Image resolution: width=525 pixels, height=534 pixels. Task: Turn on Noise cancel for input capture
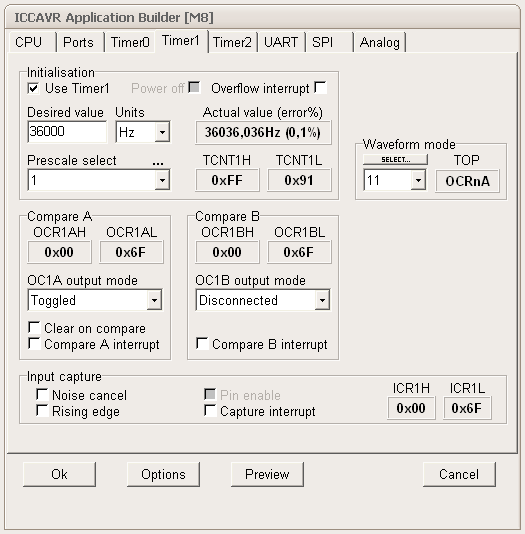point(42,394)
